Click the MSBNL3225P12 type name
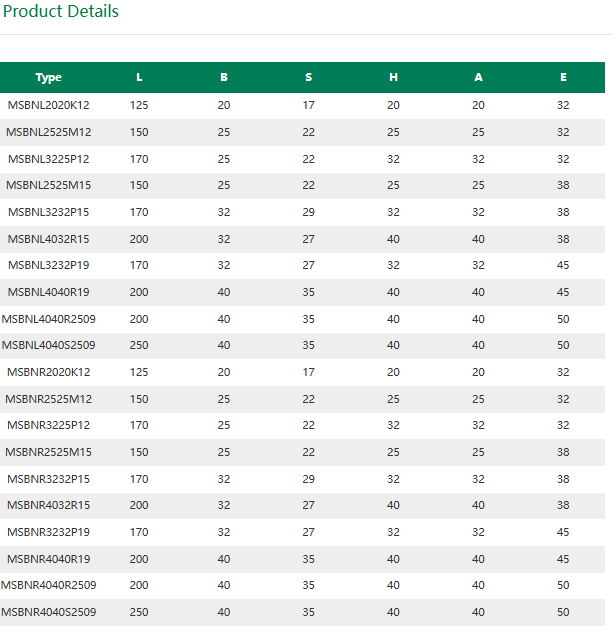 tap(49, 159)
